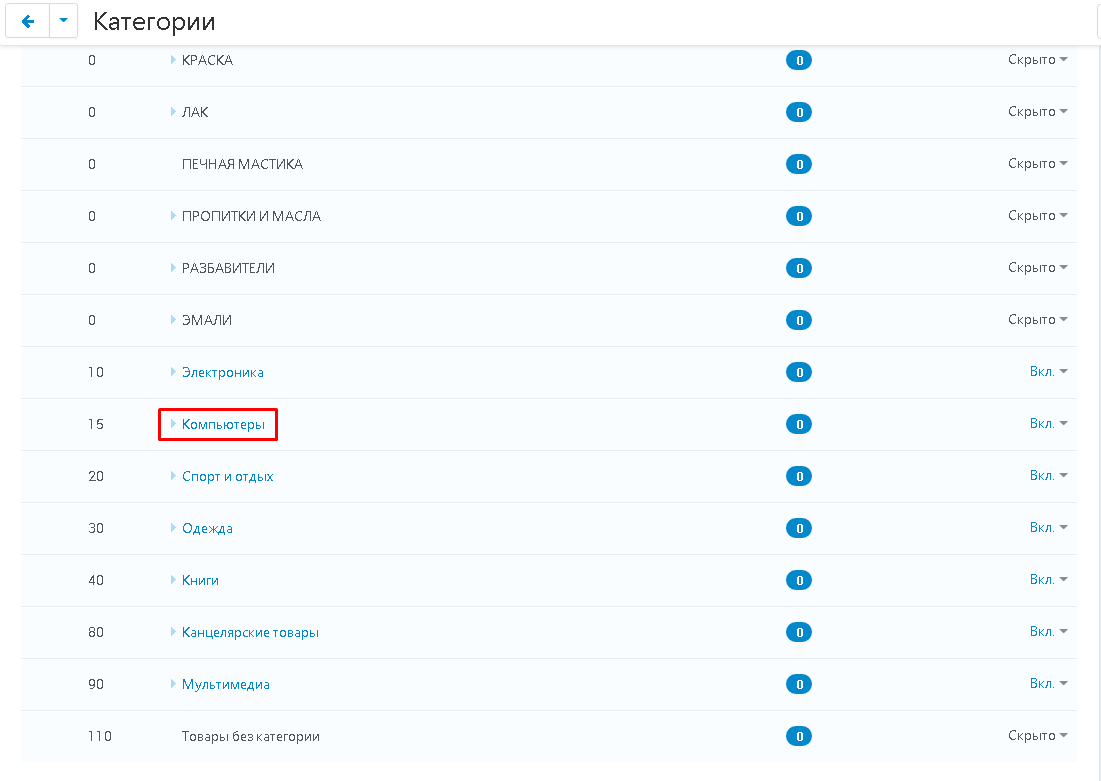Viewport: 1101px width, 781px height.
Task: Expand the Спорт и отдых category
Action: tap(173, 475)
